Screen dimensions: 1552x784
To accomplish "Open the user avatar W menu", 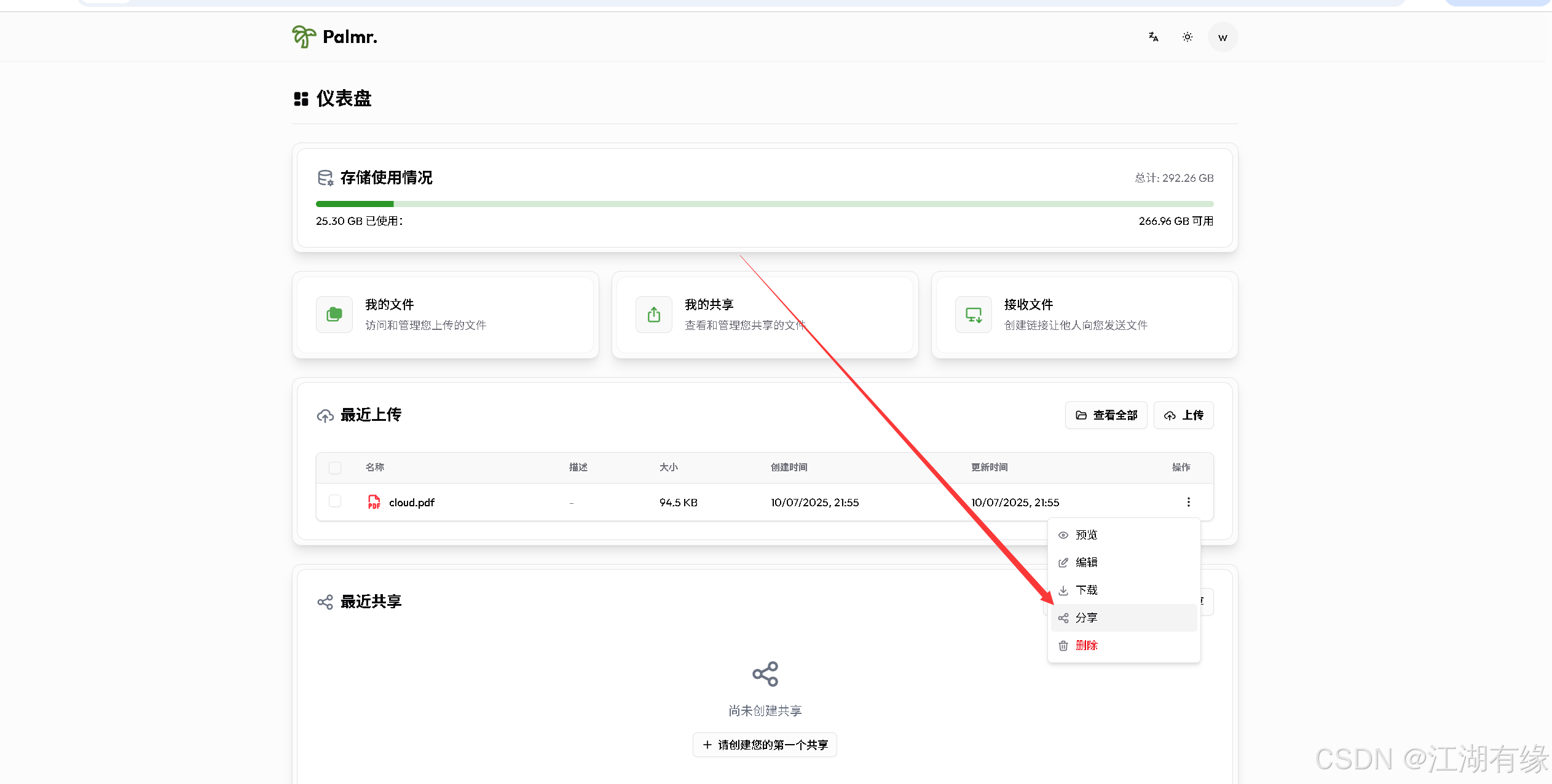I will point(1223,37).
